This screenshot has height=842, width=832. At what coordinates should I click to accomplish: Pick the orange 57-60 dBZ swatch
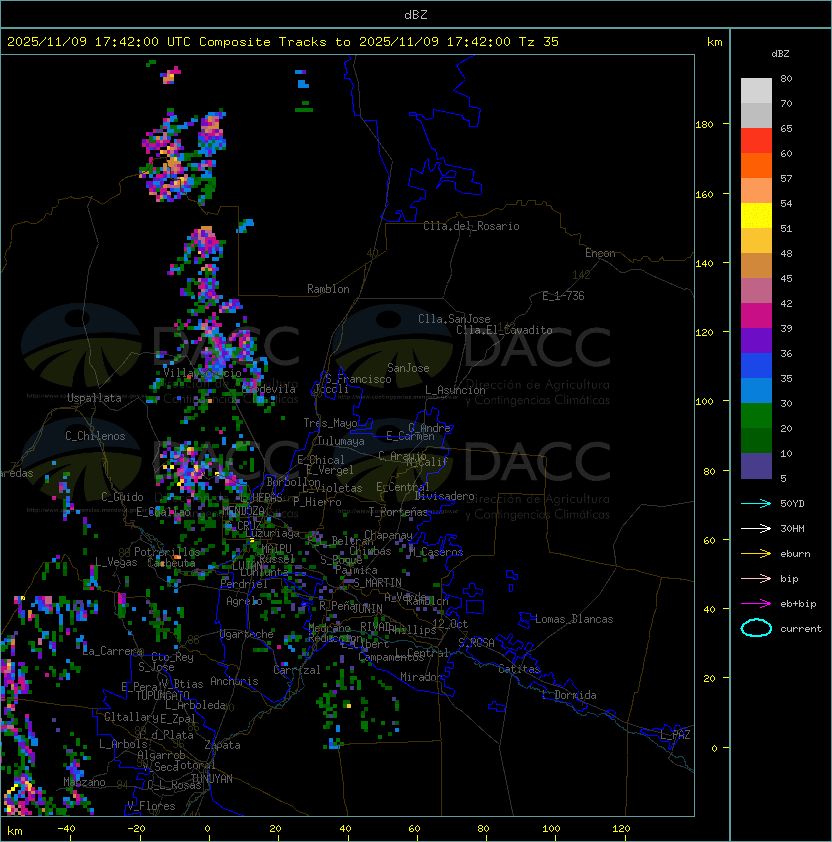click(756, 166)
